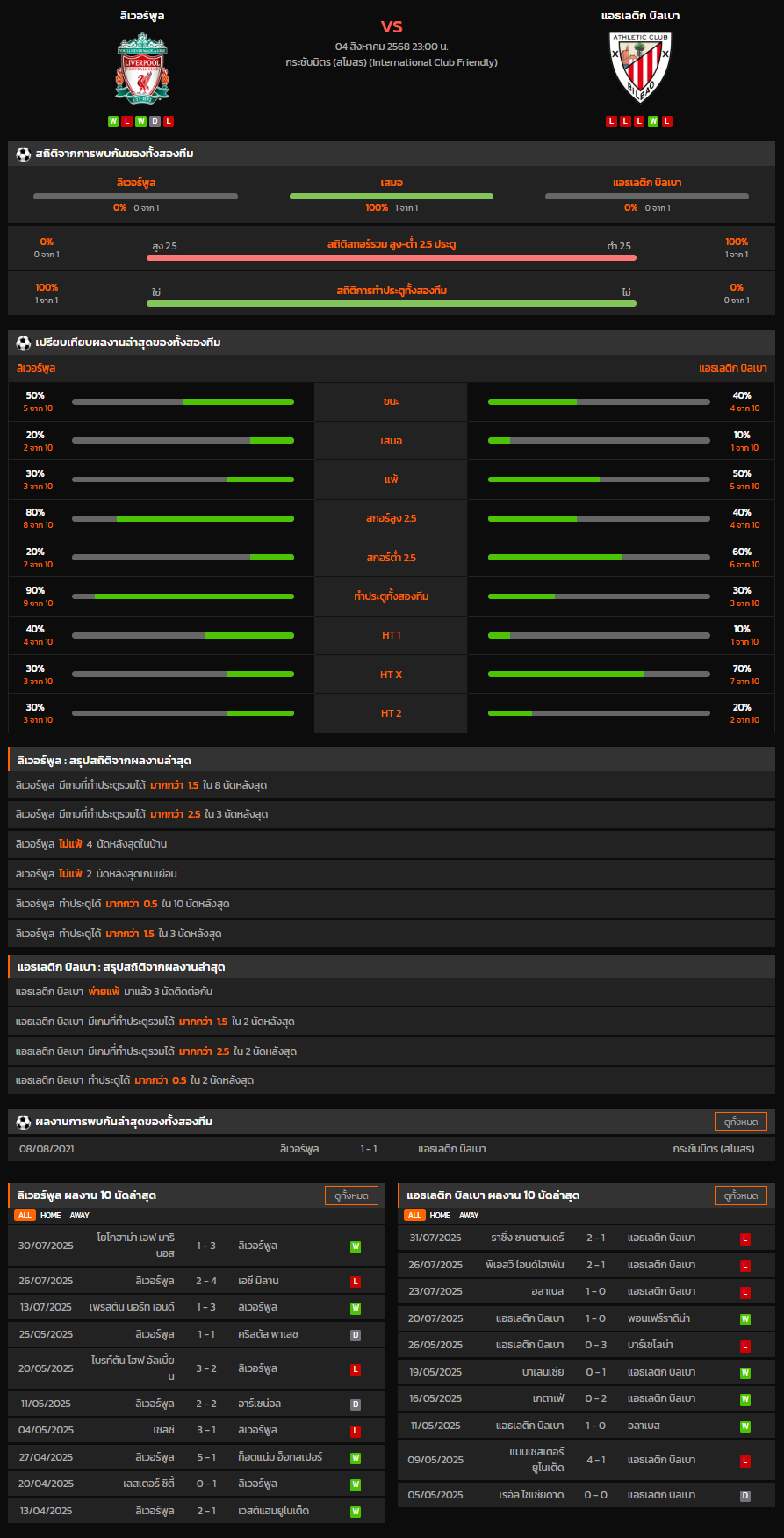The height and width of the screenshot is (1538, 784).
Task: Click the Liverpool club crest logo
Action: 142,68
